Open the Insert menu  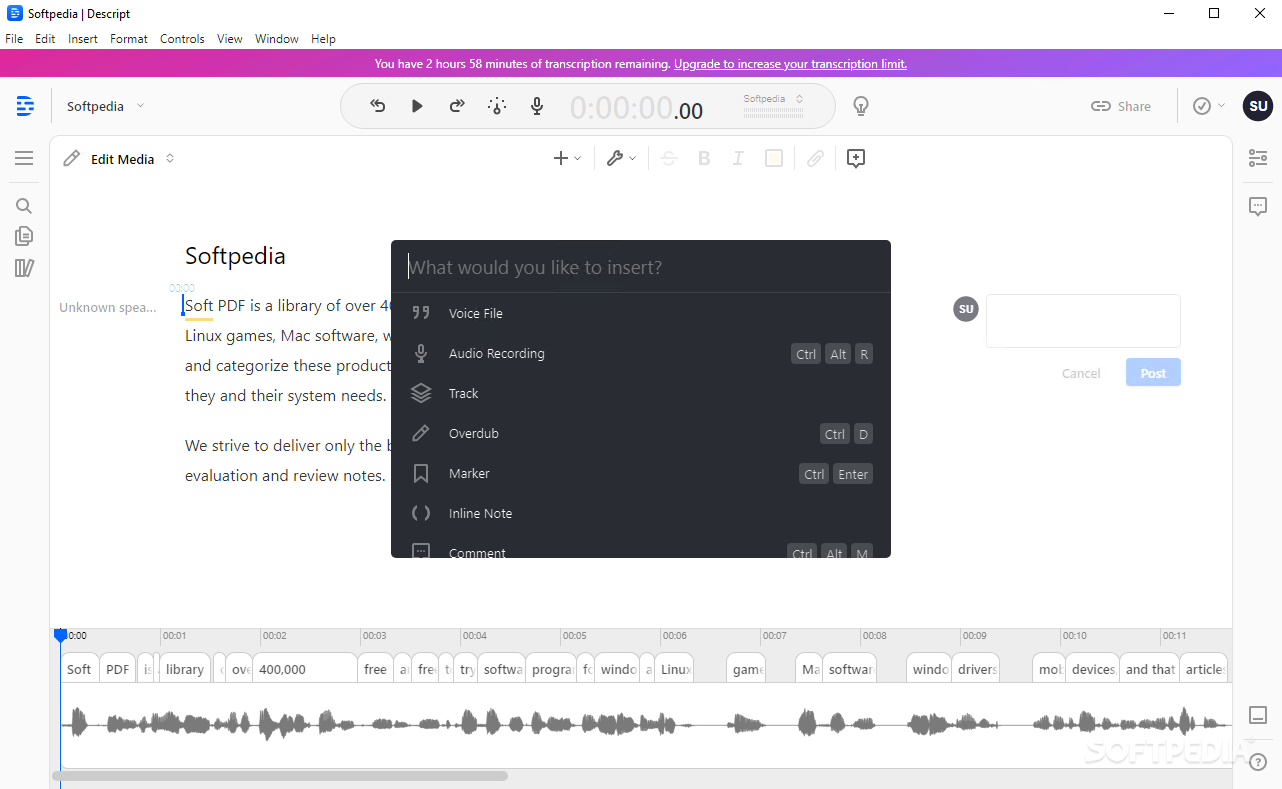click(x=83, y=39)
